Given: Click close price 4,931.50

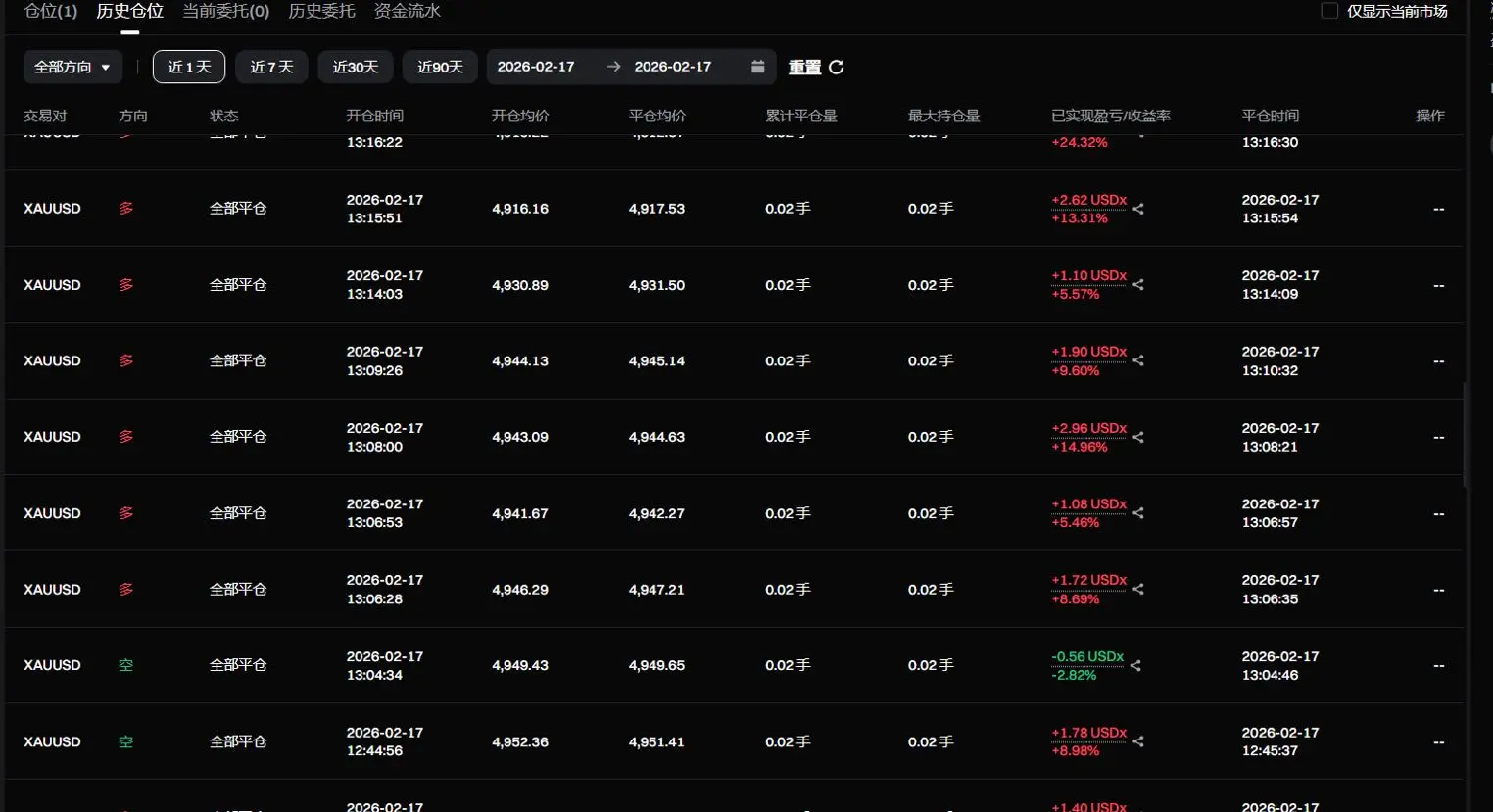Looking at the screenshot, I should click(x=657, y=285).
